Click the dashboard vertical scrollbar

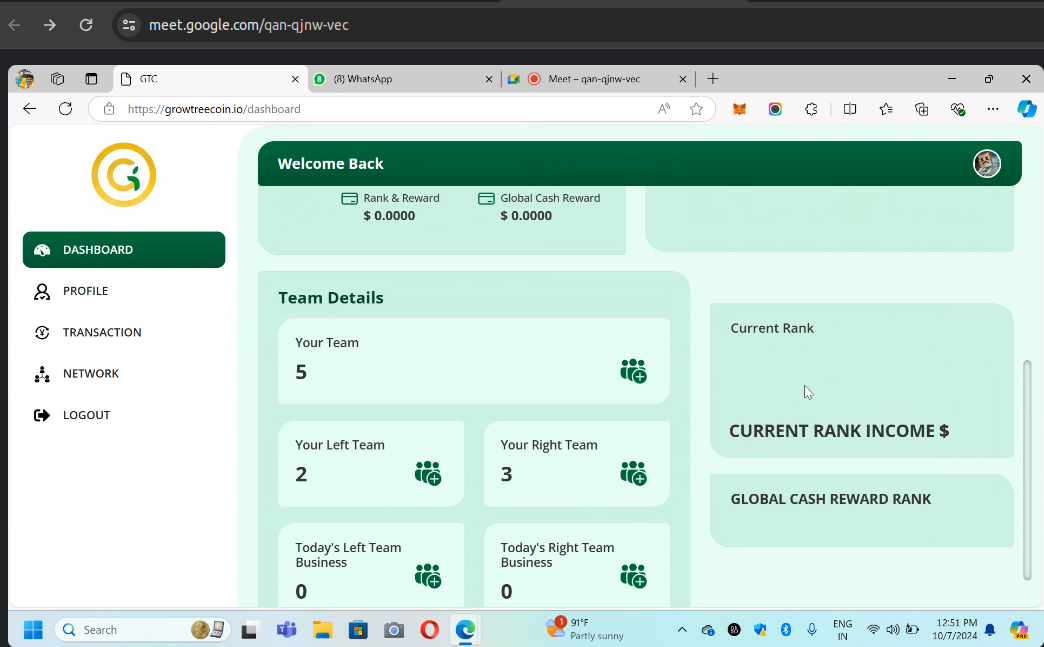coord(1027,470)
